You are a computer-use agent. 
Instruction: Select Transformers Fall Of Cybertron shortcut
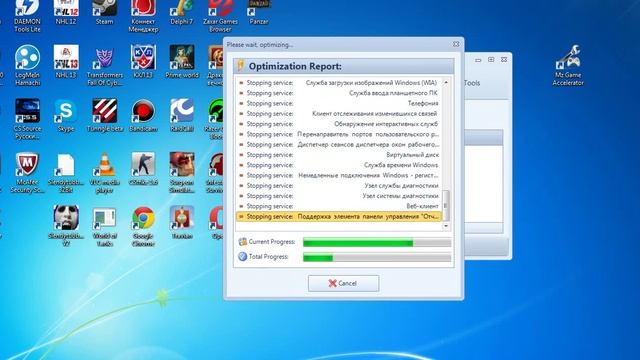click(105, 65)
